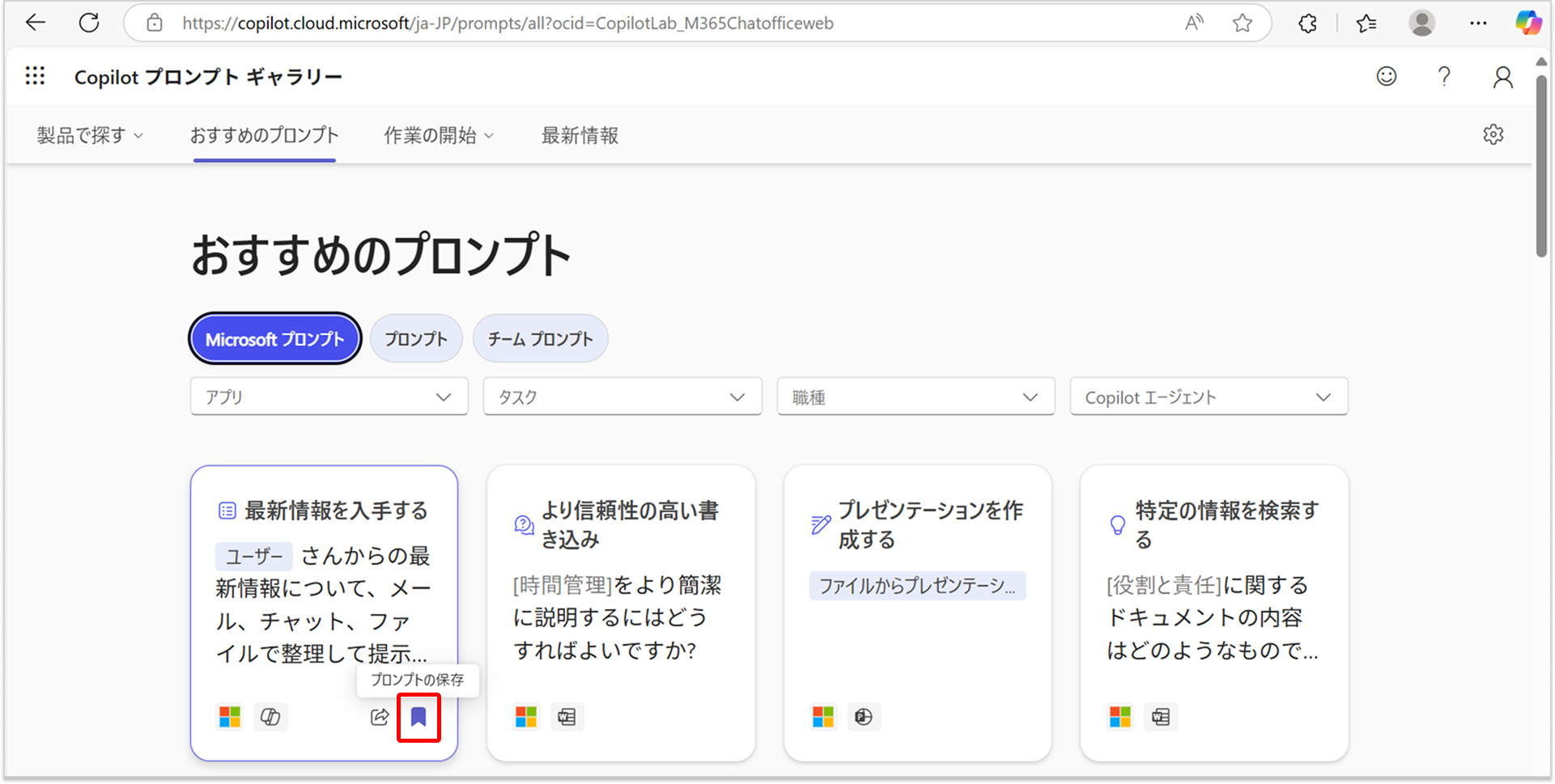Open the タスク dropdown
Viewport: 1555px width, 784px height.
(622, 396)
